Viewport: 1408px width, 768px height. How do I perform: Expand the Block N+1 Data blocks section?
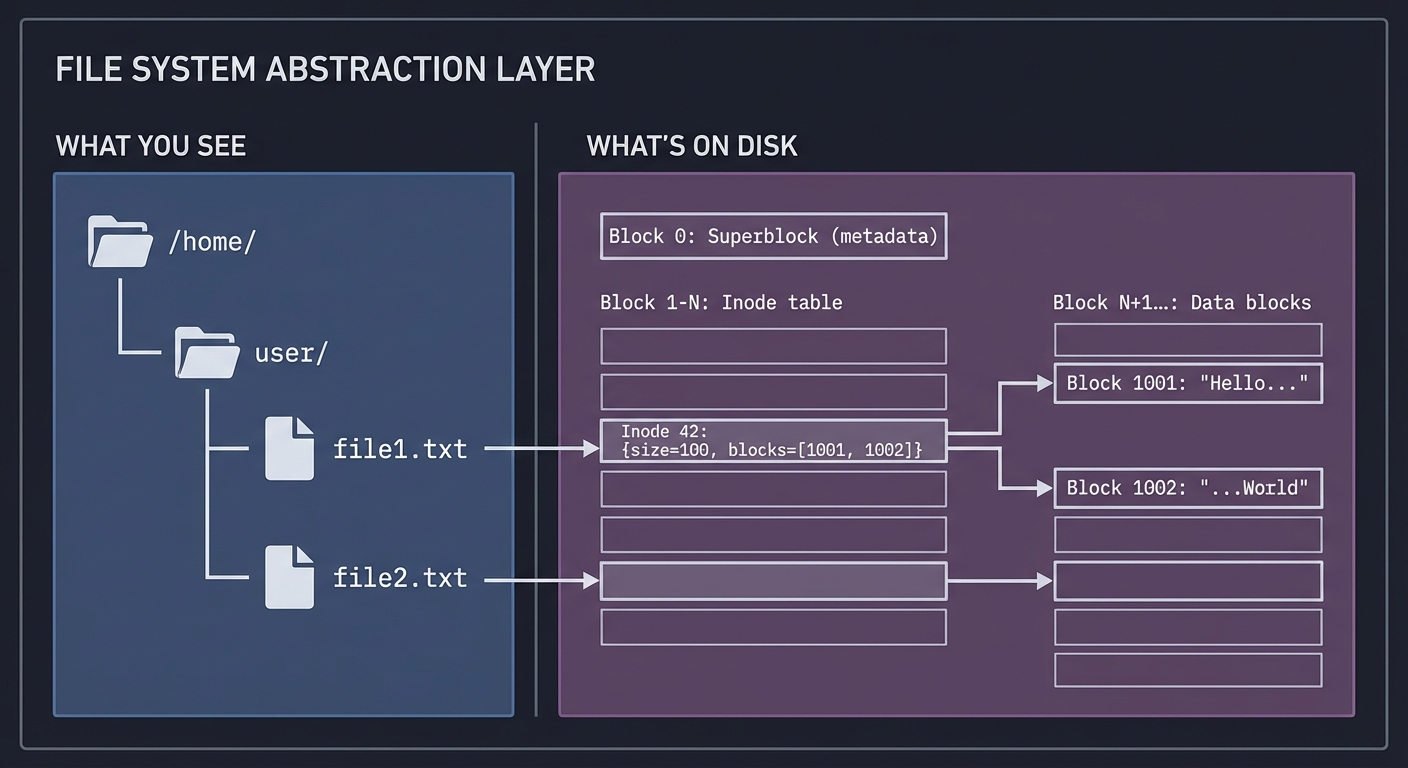(1180, 302)
